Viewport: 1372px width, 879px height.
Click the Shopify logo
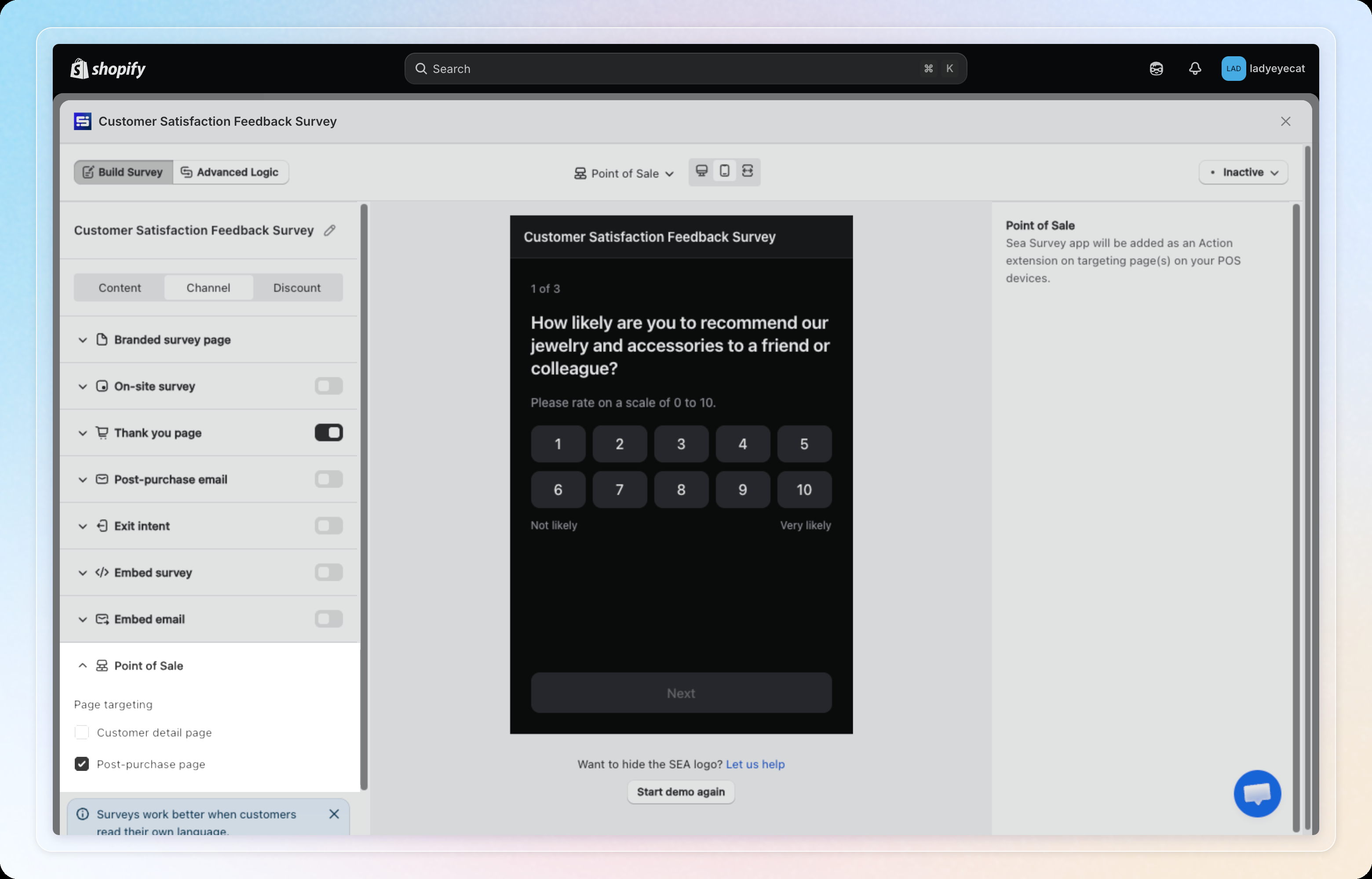tap(108, 69)
